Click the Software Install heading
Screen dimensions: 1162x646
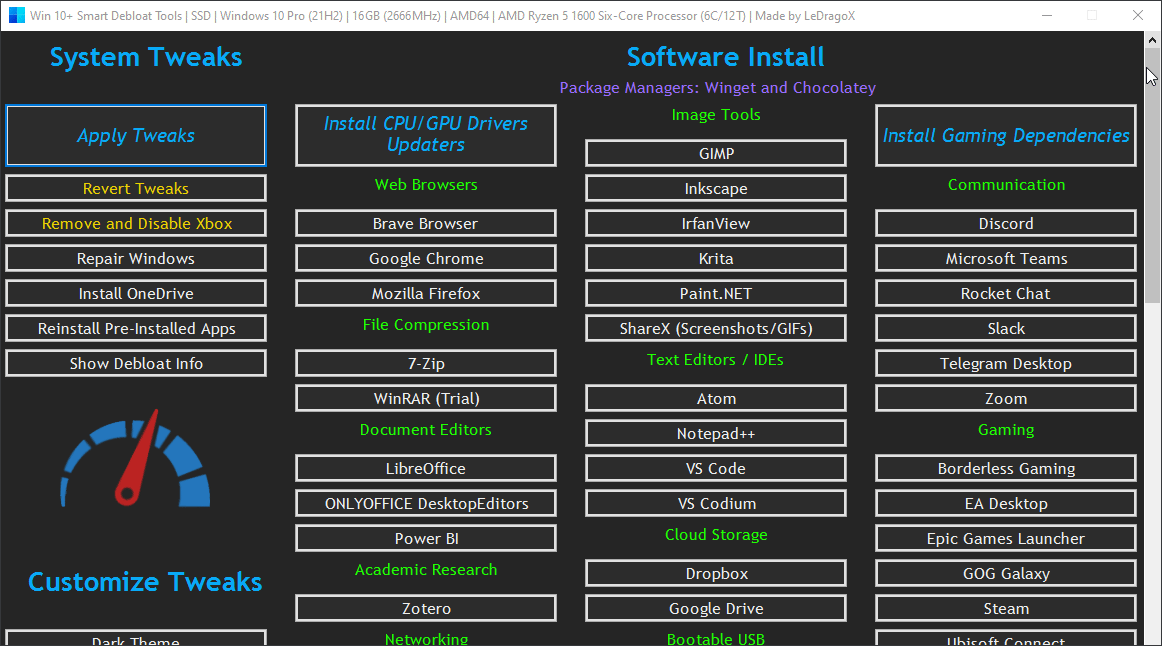click(725, 57)
